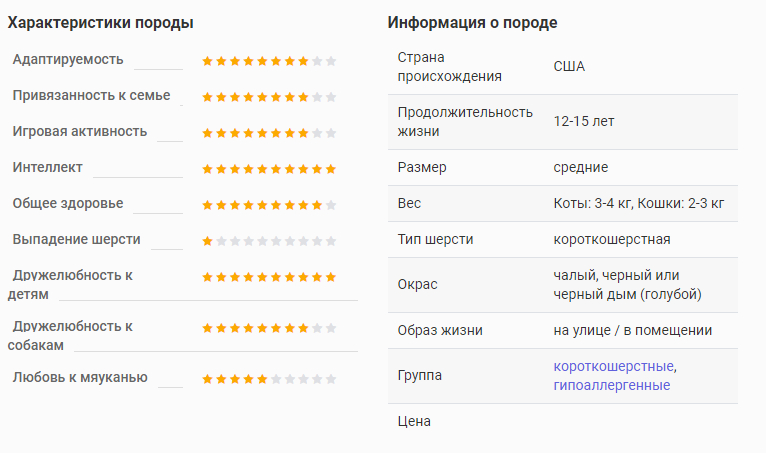Screen dimensions: 766x453
Task: Click the single star for Выпадение шерсти
Action: tap(208, 241)
